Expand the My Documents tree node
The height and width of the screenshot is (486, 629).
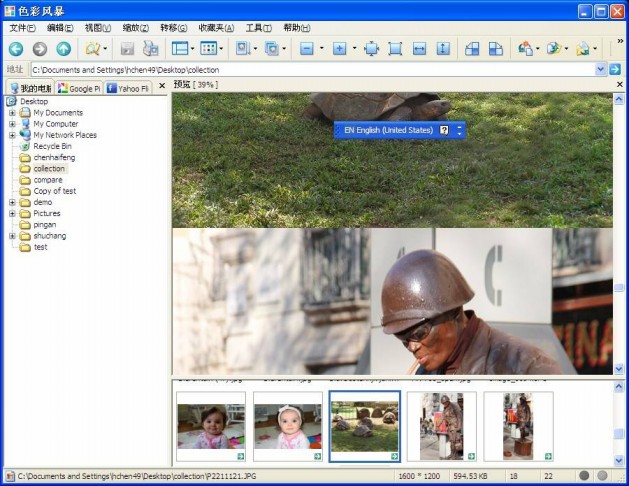12,113
